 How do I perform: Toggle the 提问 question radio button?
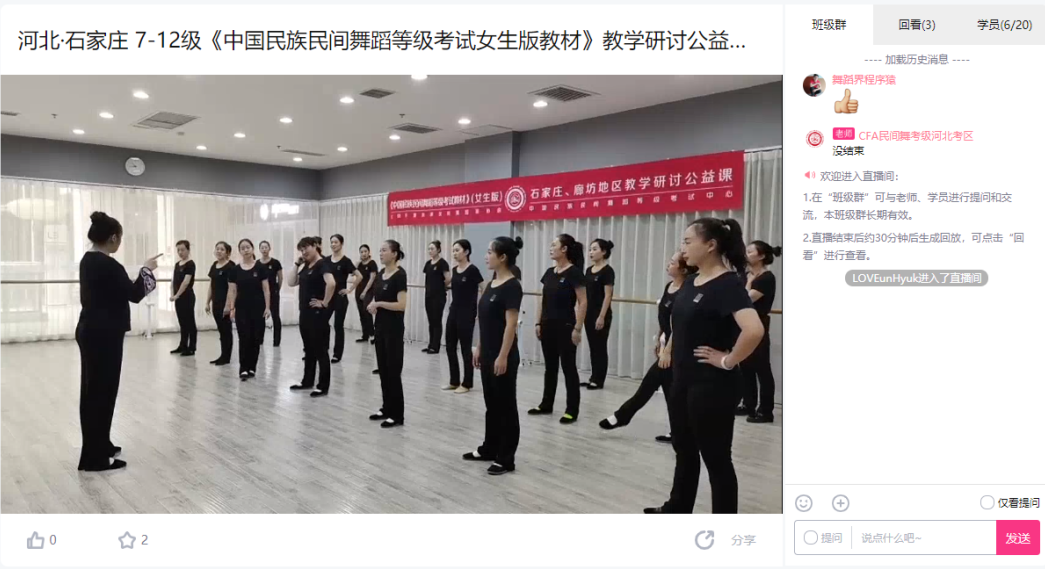[810, 538]
